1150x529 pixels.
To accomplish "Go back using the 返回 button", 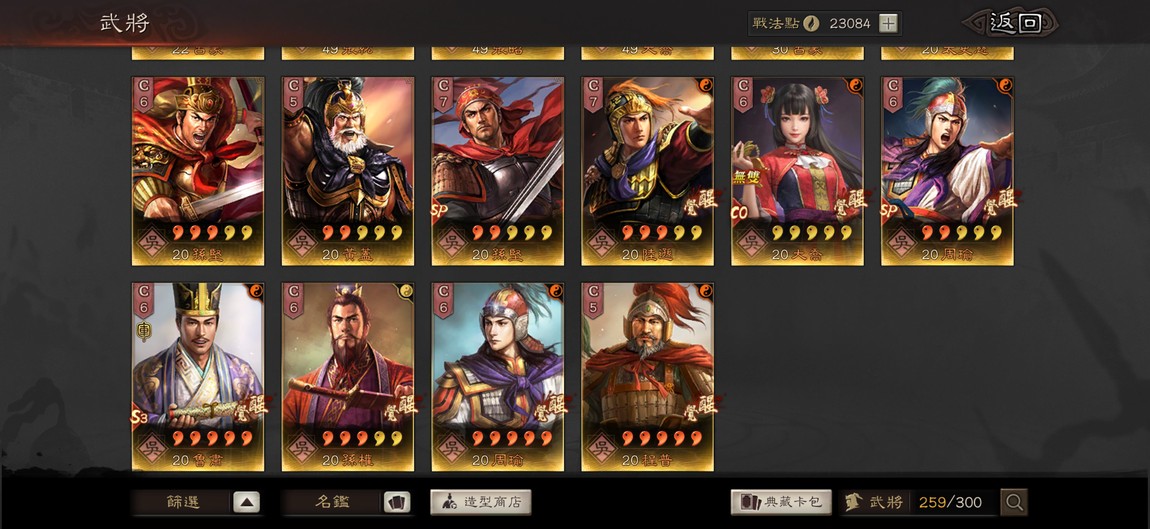I will point(1014,23).
